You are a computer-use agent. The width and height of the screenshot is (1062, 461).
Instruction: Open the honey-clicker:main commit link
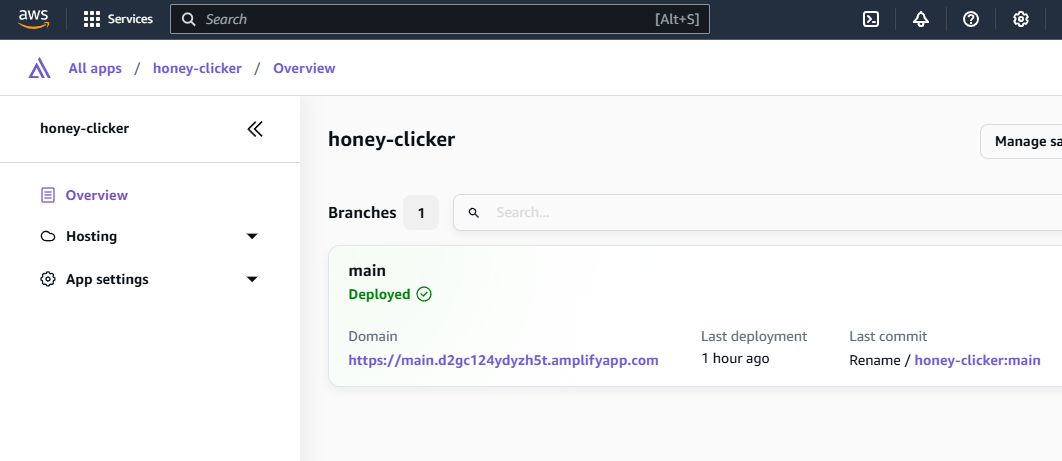point(977,360)
